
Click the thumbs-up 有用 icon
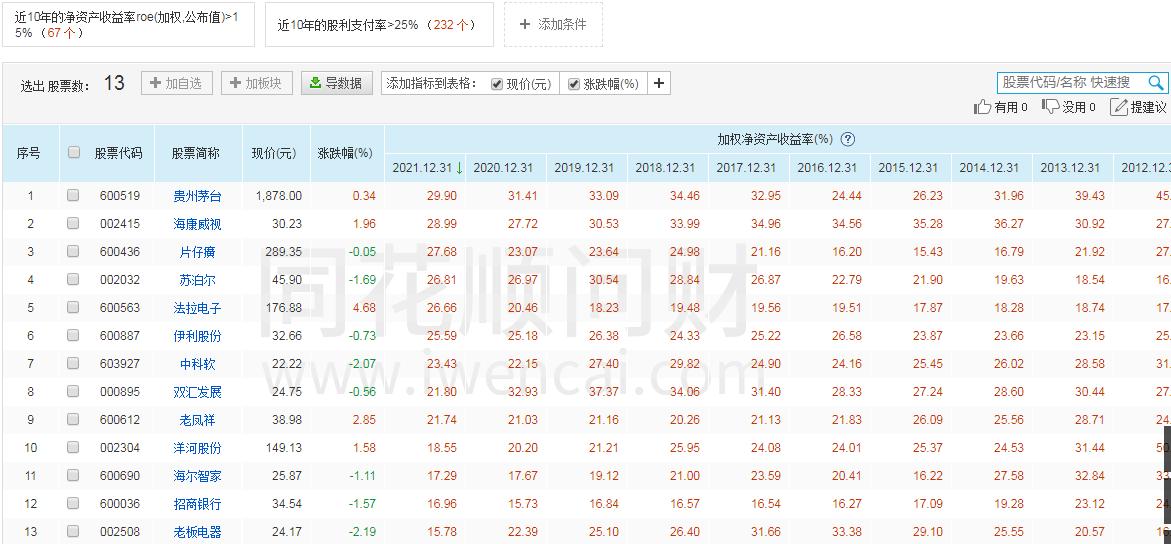(x=983, y=107)
